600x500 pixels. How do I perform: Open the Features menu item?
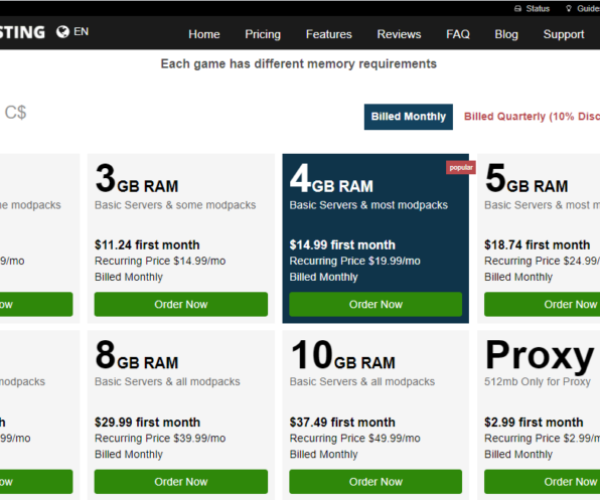click(x=329, y=34)
